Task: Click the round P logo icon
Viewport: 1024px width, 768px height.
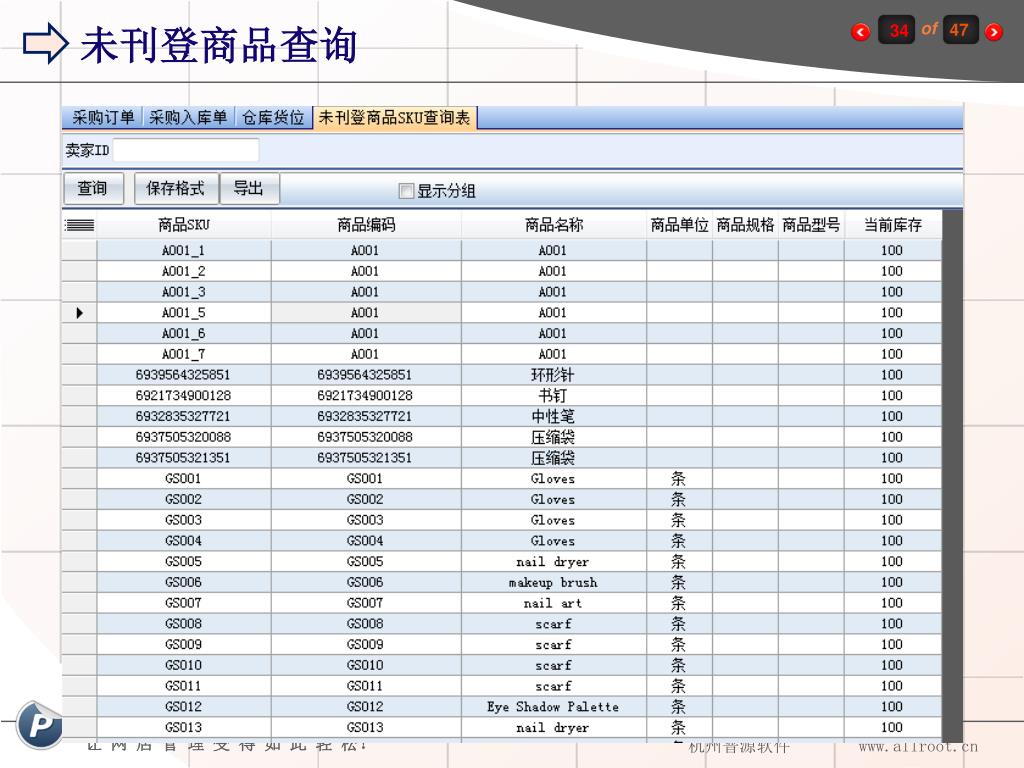Action: (x=39, y=724)
